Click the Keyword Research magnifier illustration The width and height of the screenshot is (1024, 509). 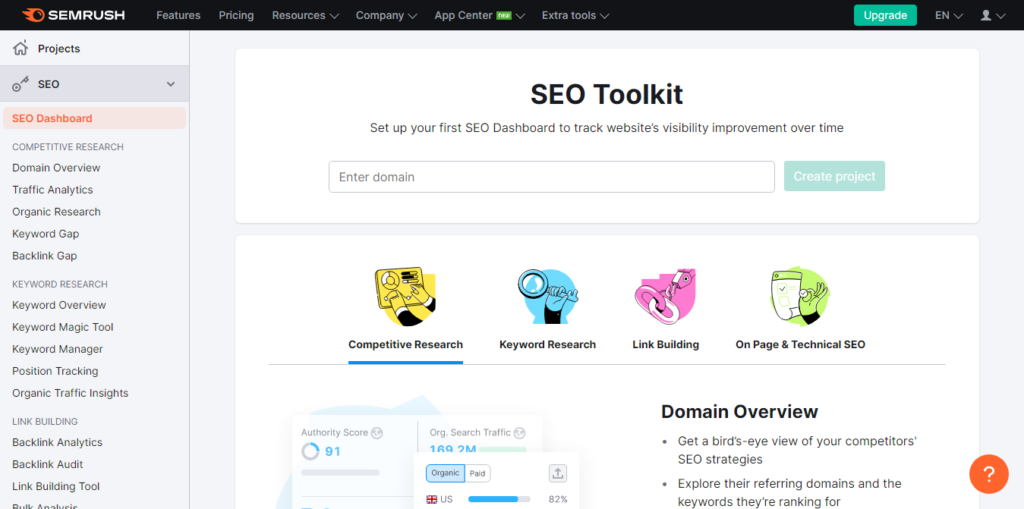tap(547, 296)
